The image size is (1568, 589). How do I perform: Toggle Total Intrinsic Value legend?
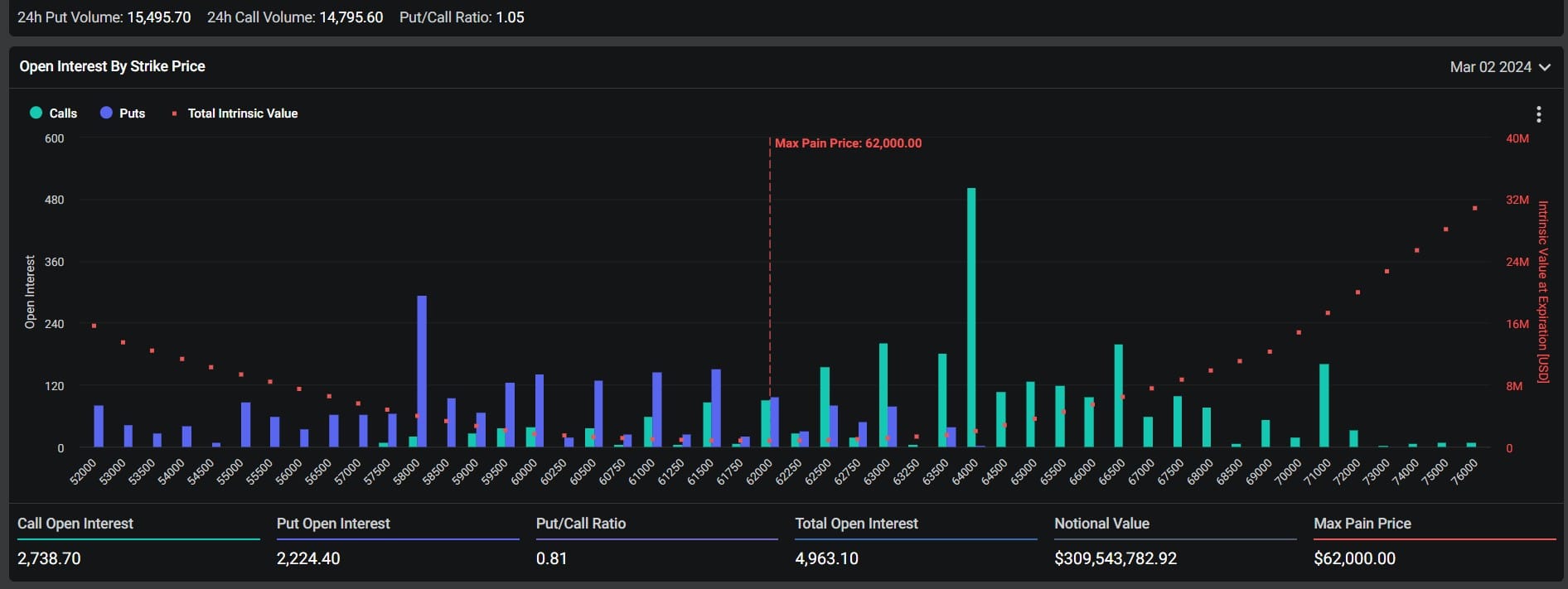(235, 113)
